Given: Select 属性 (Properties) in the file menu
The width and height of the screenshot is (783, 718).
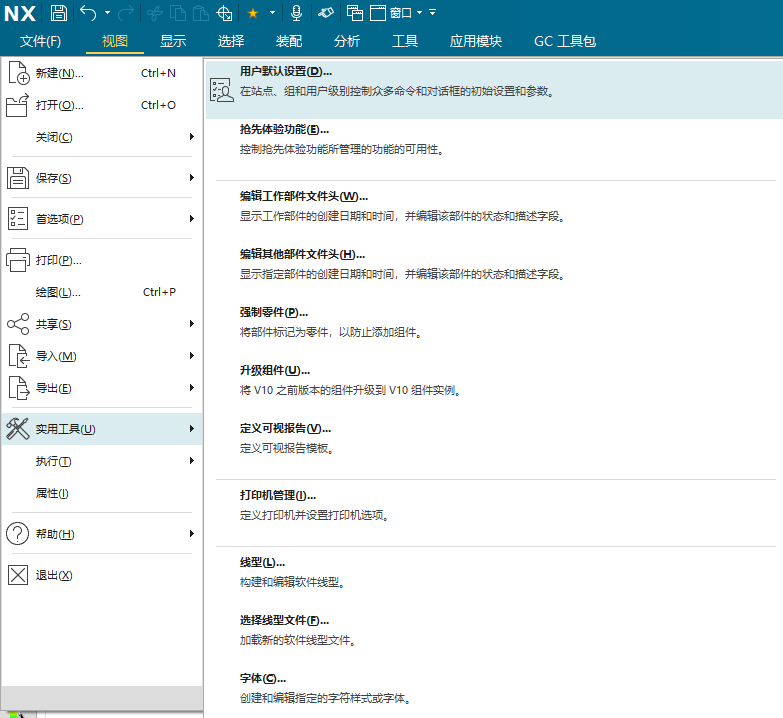Looking at the screenshot, I should click(52, 493).
